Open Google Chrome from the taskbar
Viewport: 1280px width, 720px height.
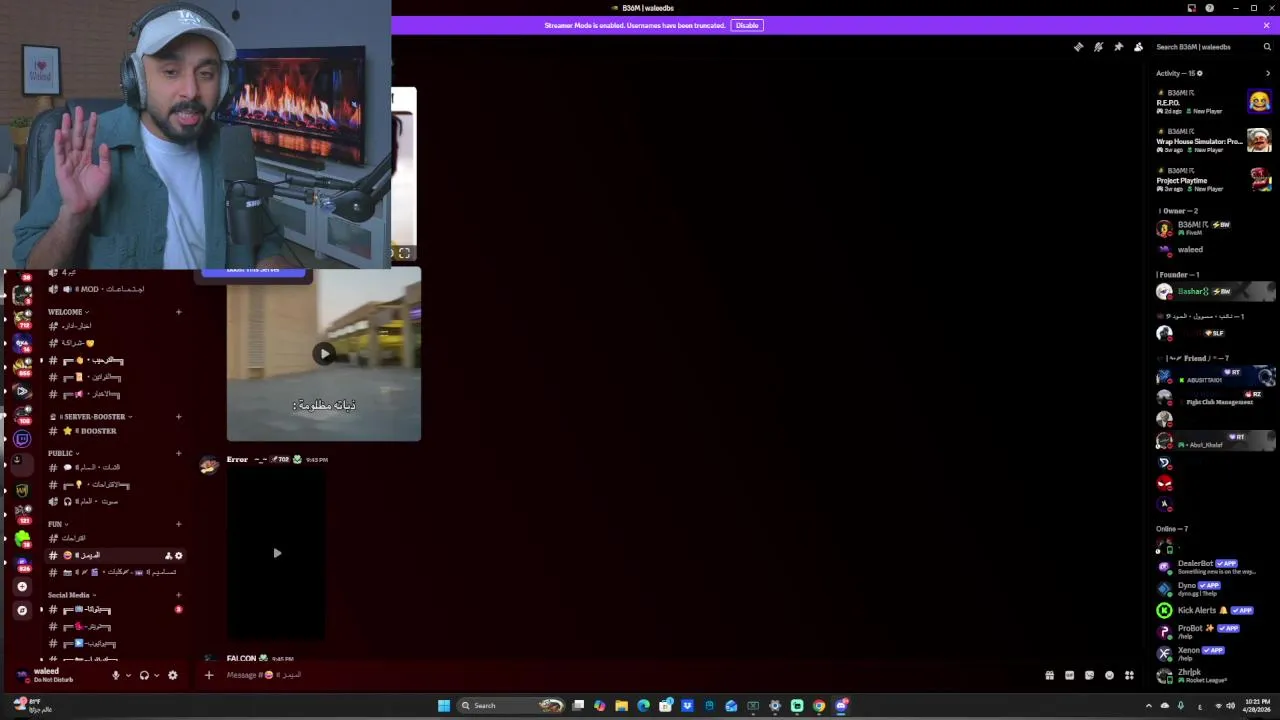coord(819,706)
